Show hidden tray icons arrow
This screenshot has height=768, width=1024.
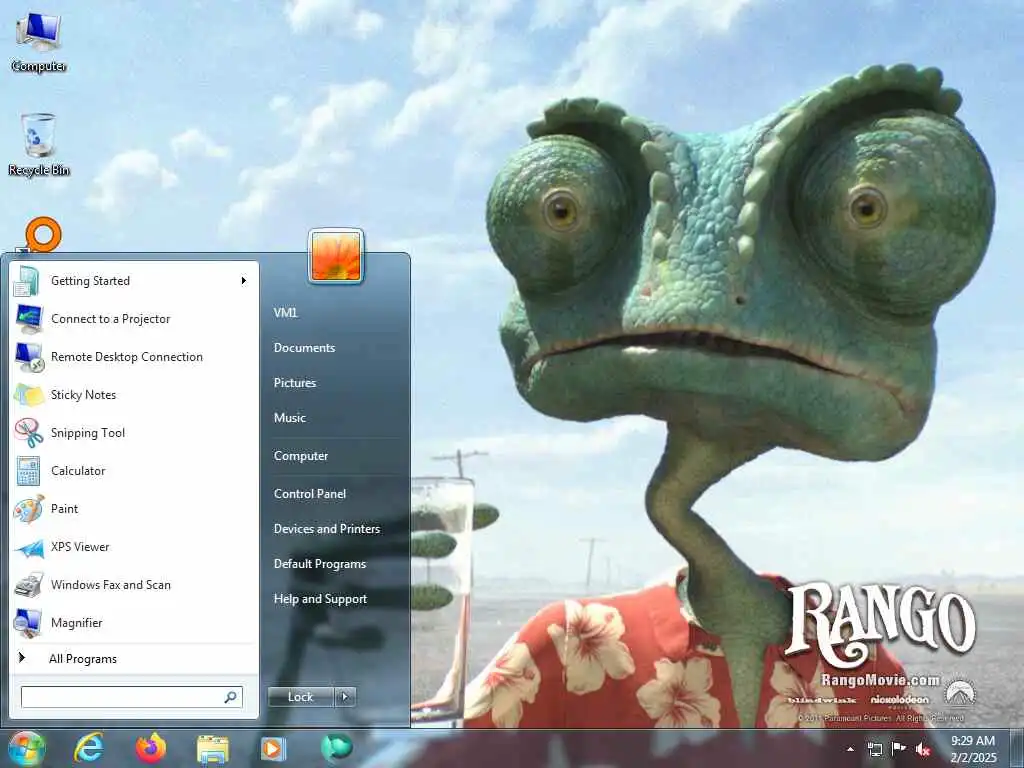coord(850,750)
